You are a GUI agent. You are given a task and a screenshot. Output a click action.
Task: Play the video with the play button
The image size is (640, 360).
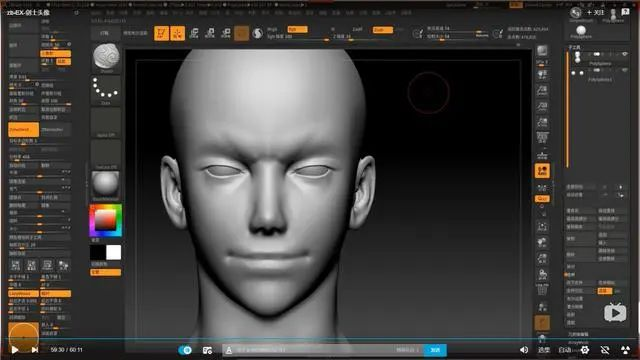(15, 350)
